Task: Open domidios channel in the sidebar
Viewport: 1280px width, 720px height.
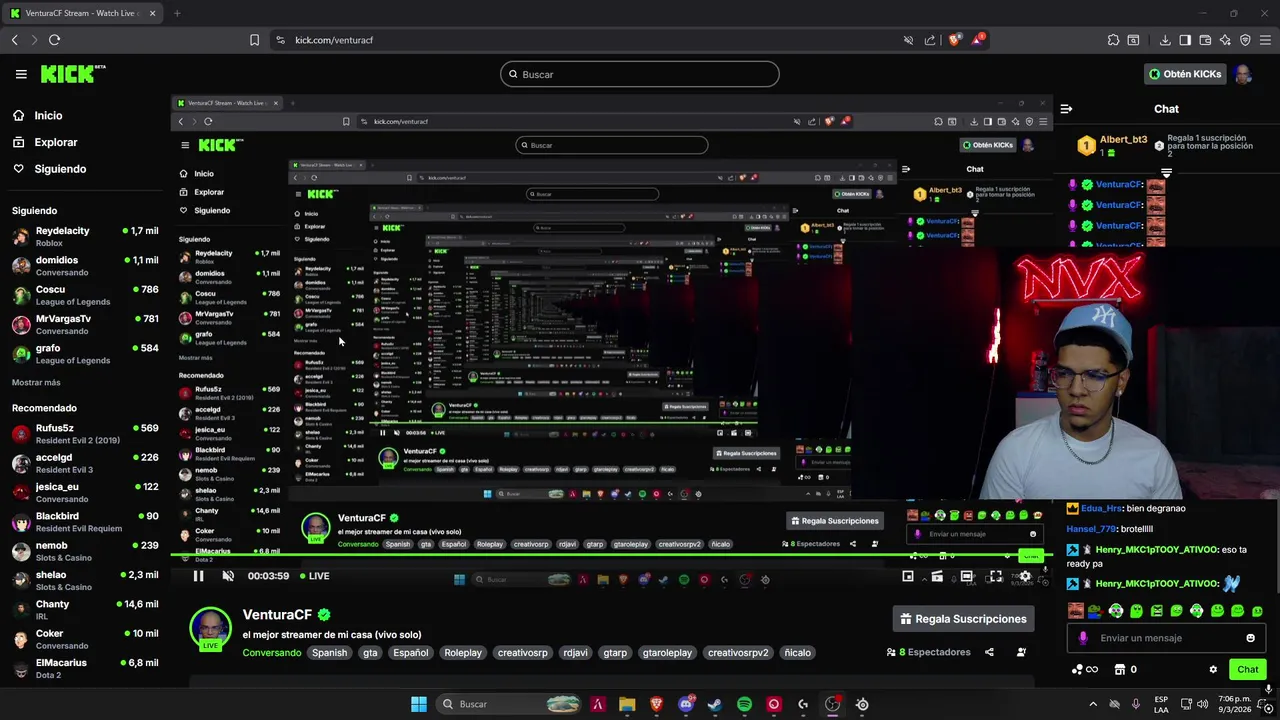Action: click(84, 265)
